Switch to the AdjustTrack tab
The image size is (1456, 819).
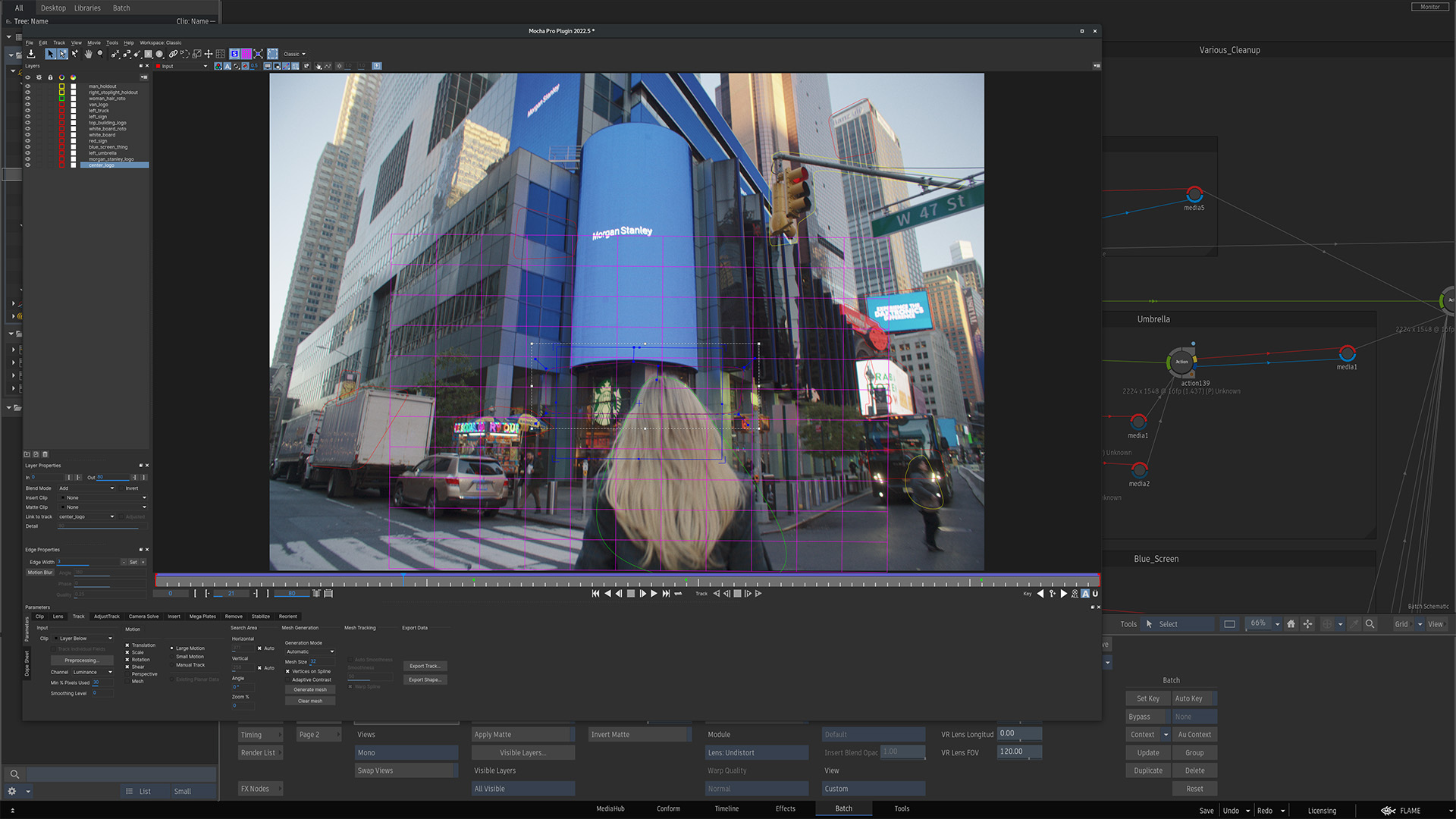pyautogui.click(x=107, y=617)
